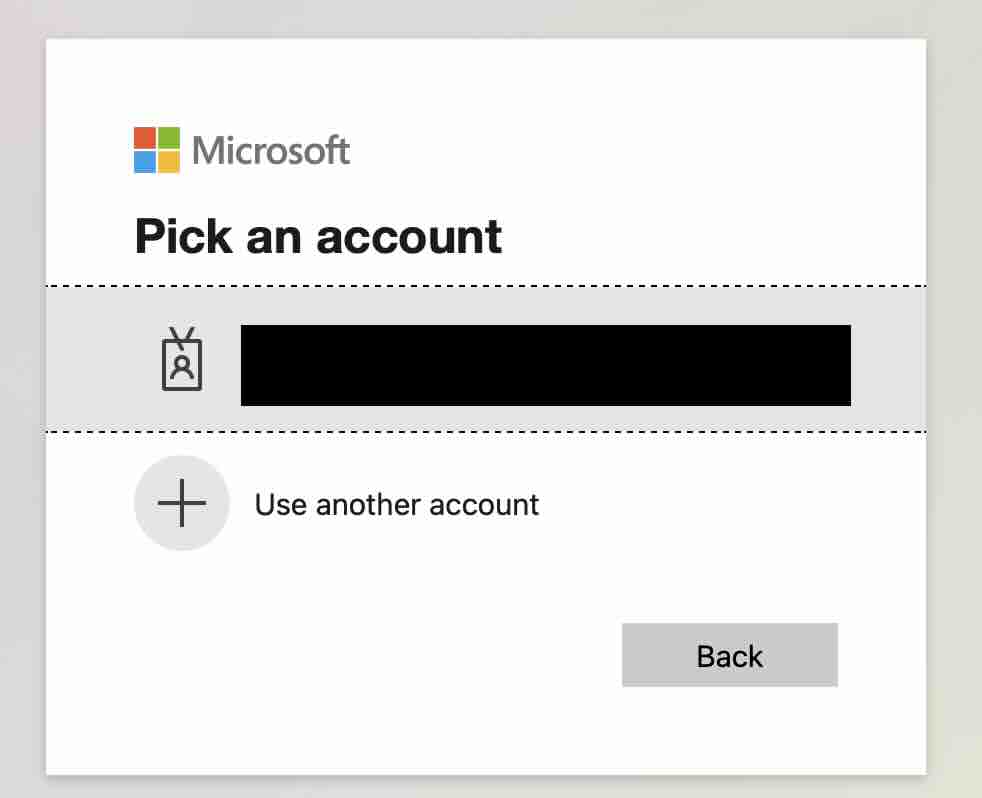The width and height of the screenshot is (982, 798).
Task: Click the Pick an account heading
Action: pos(317,237)
